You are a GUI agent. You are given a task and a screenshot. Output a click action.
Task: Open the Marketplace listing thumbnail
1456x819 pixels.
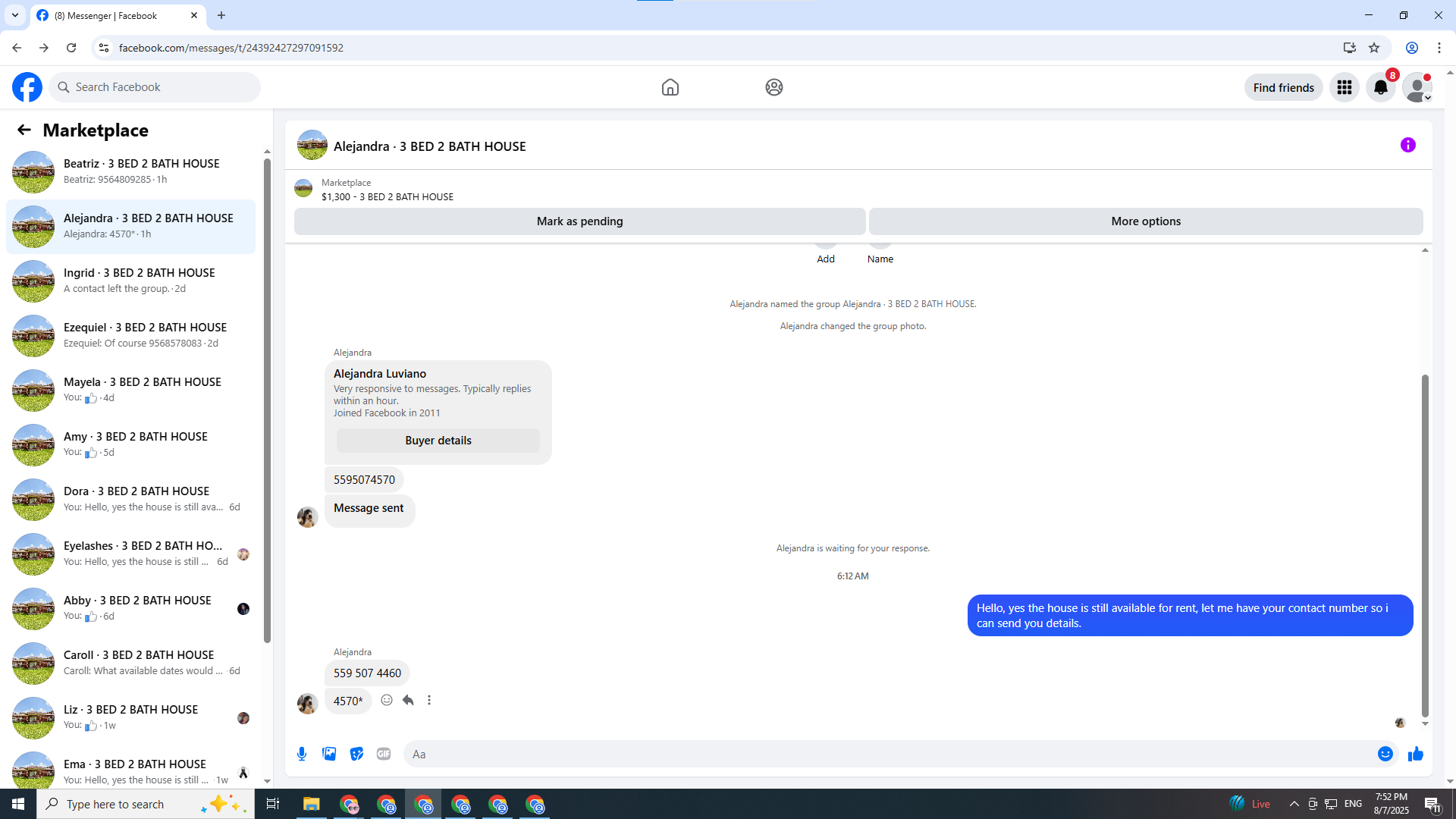coord(303,189)
